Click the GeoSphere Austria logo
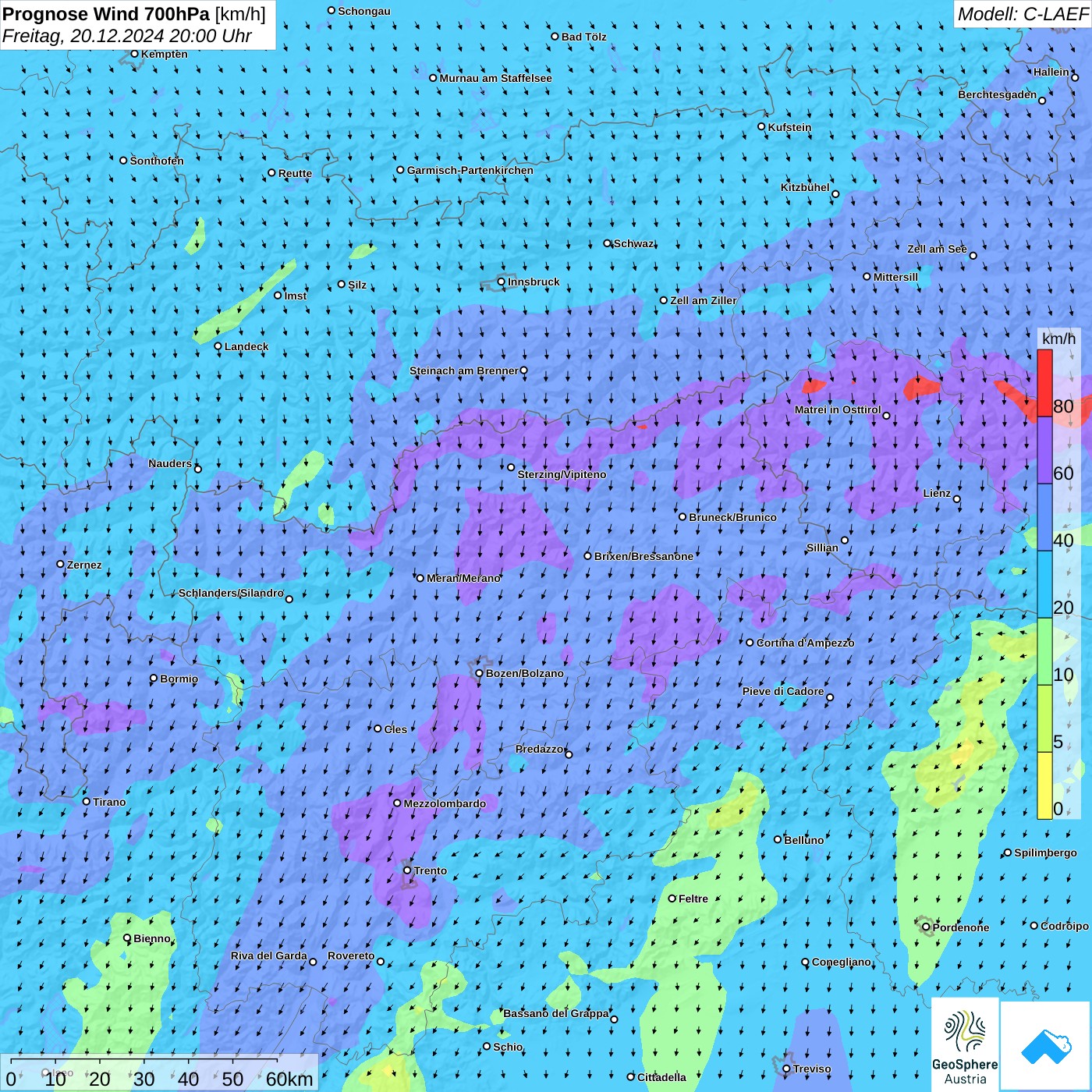The width and height of the screenshot is (1092, 1092). (965, 1044)
